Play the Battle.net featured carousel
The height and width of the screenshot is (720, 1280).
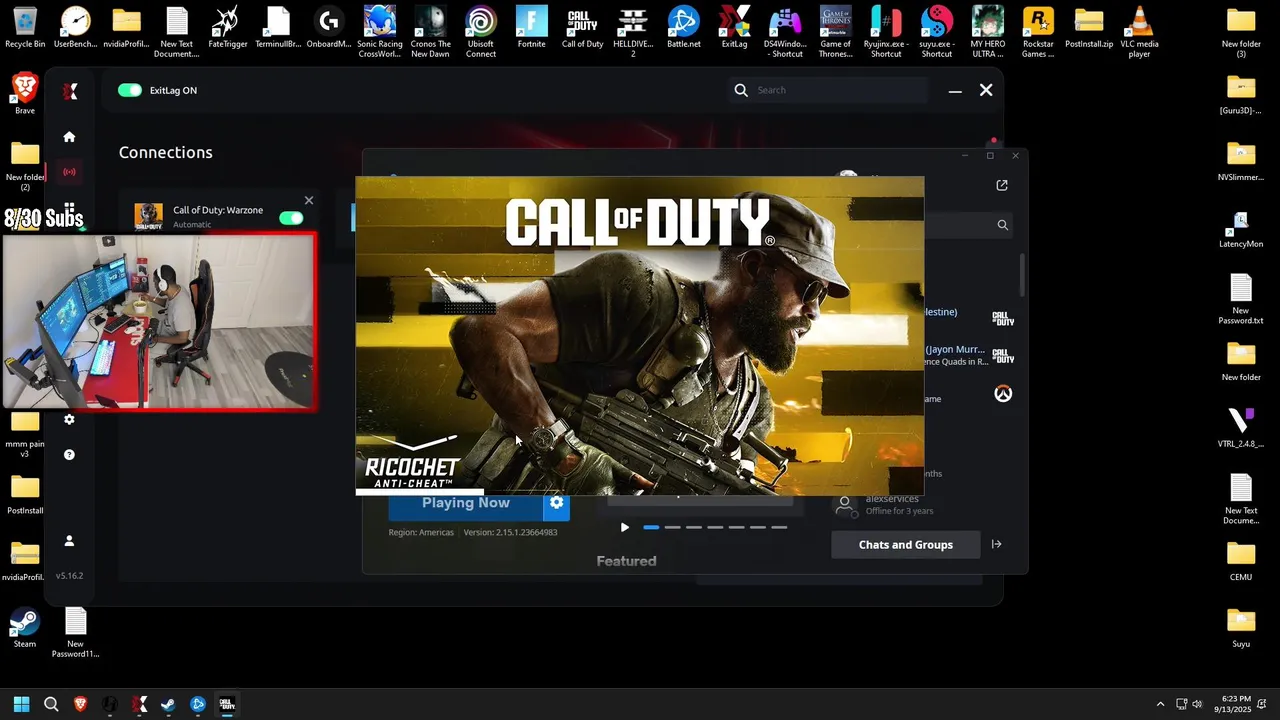[x=625, y=527]
